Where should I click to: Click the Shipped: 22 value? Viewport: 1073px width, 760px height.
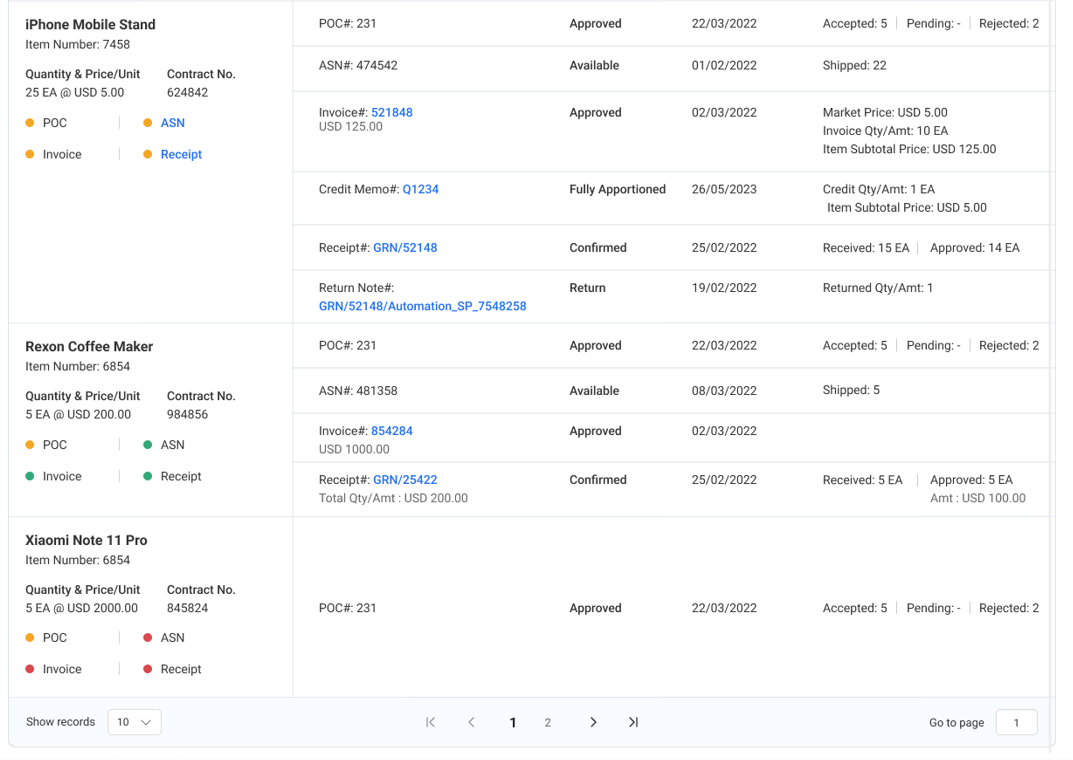click(854, 66)
